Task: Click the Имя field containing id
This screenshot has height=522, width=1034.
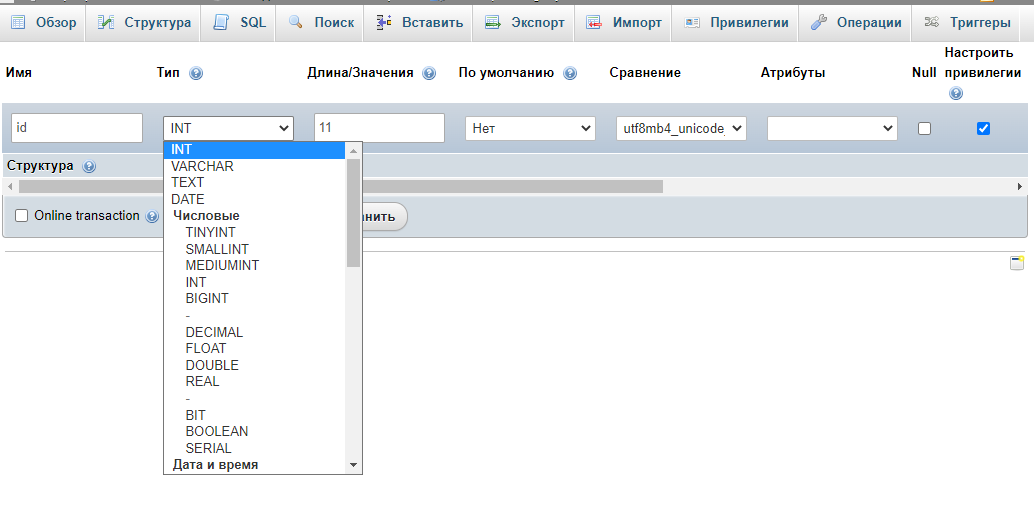Action: 77,128
